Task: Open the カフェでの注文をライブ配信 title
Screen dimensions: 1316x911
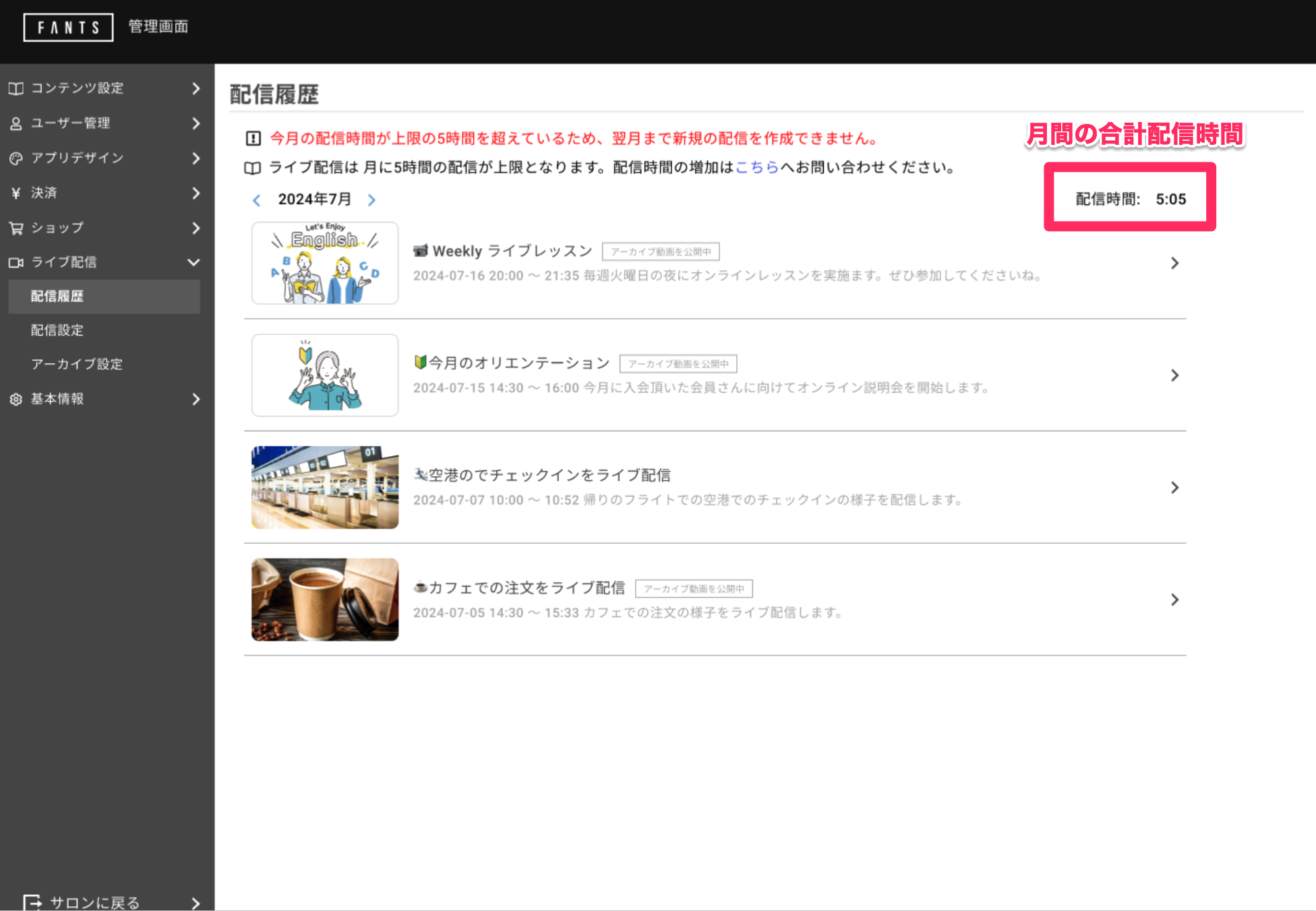Action: tap(527, 588)
